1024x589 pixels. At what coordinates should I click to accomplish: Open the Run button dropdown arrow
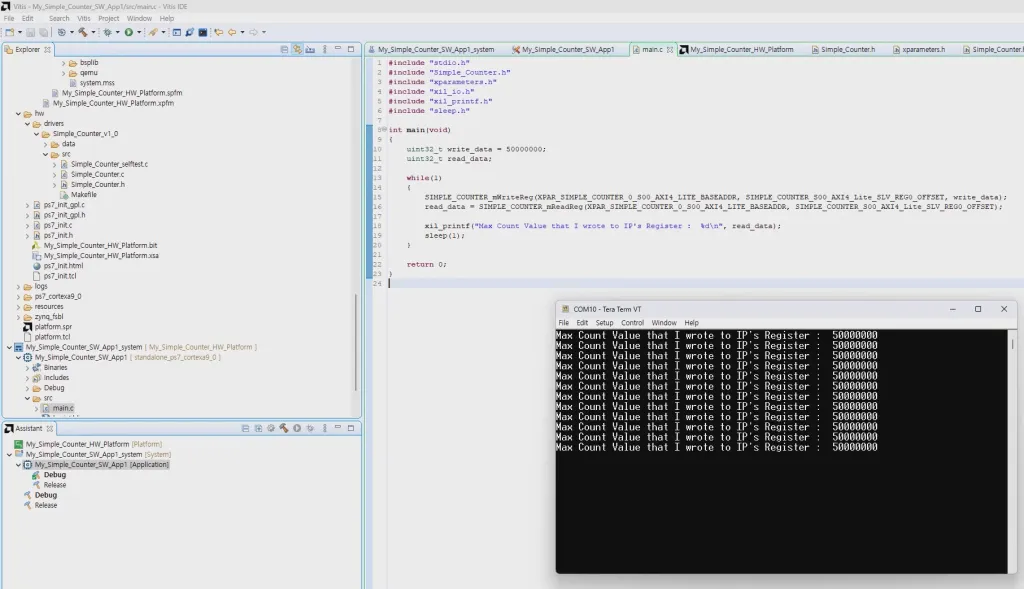click(x=139, y=32)
